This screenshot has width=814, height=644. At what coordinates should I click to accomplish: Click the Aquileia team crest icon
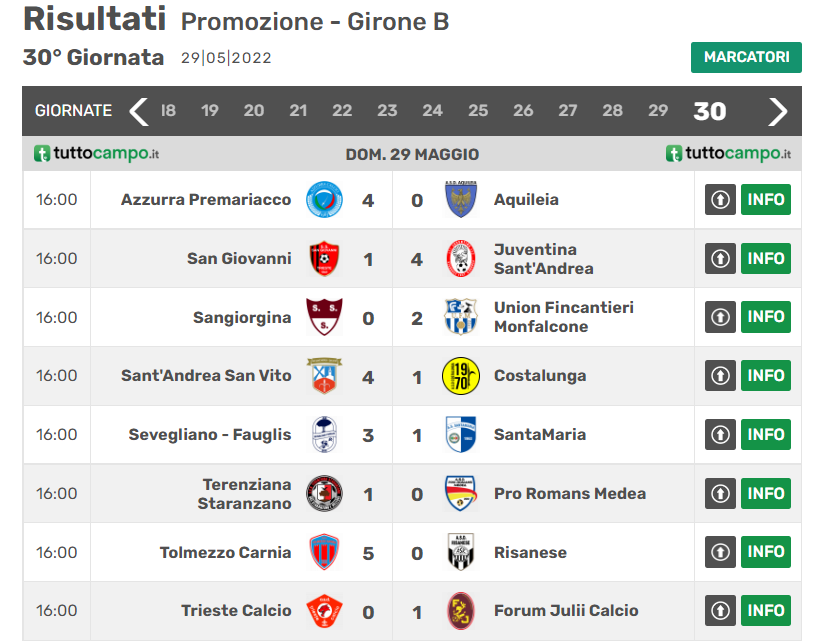coord(461,200)
